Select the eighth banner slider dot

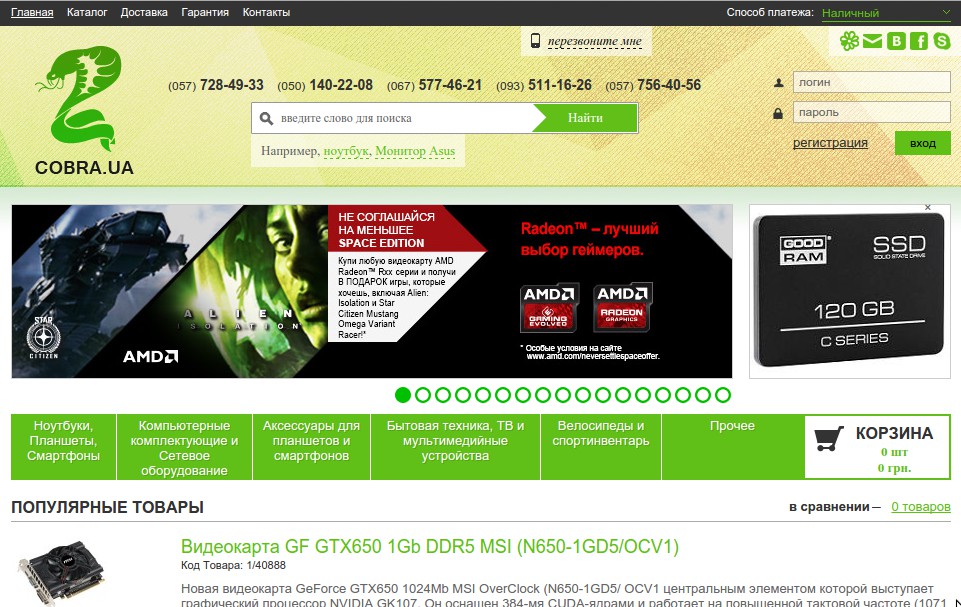click(543, 395)
